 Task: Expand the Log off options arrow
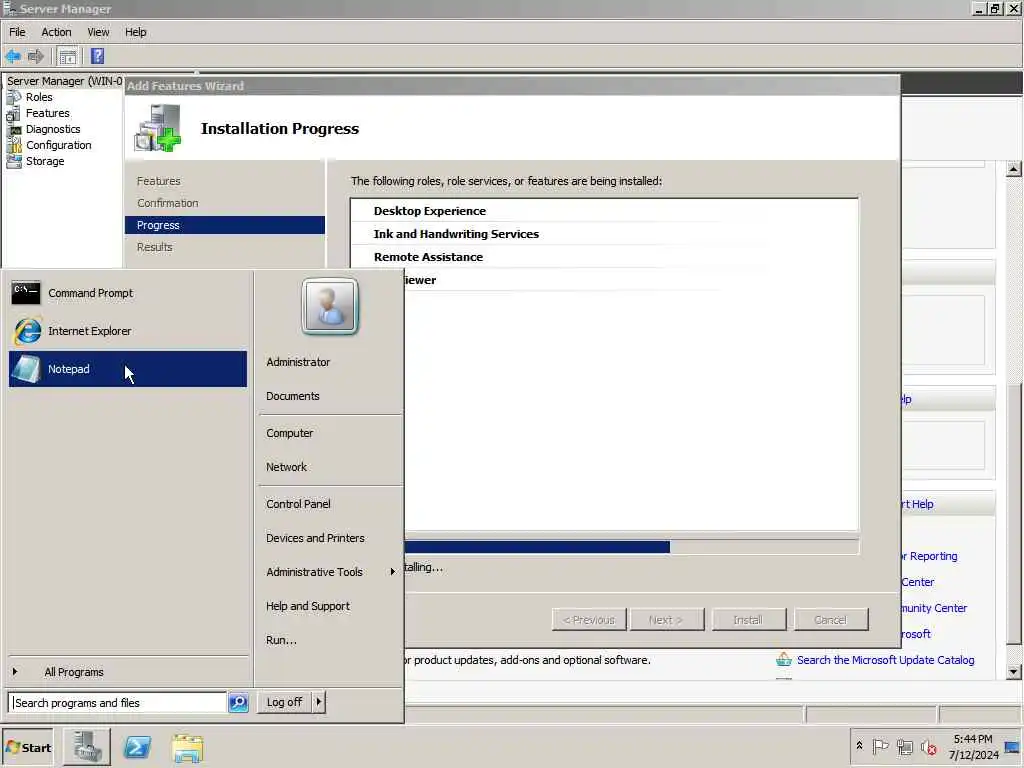[x=319, y=702]
